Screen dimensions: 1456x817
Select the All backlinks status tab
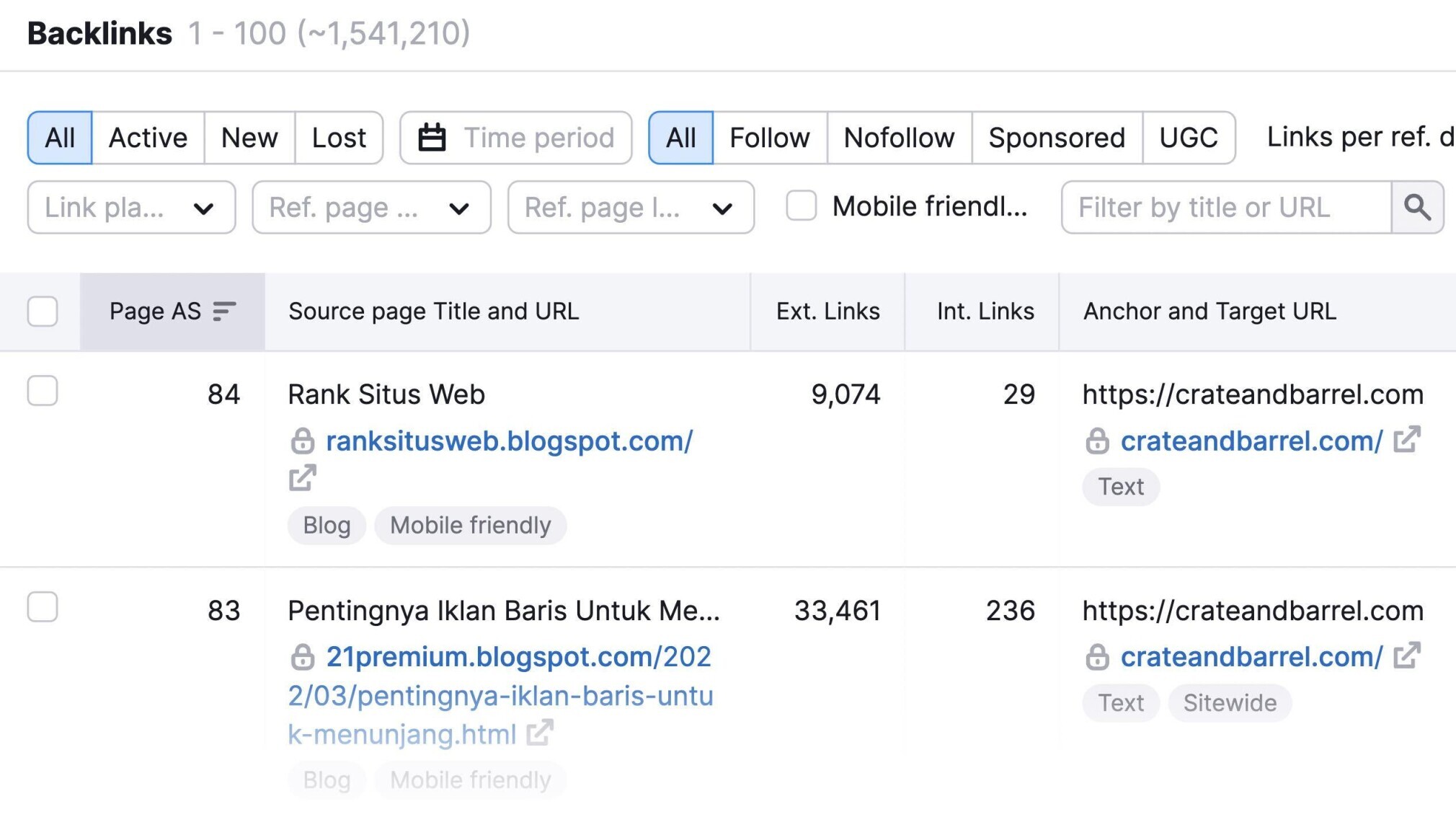(60, 138)
